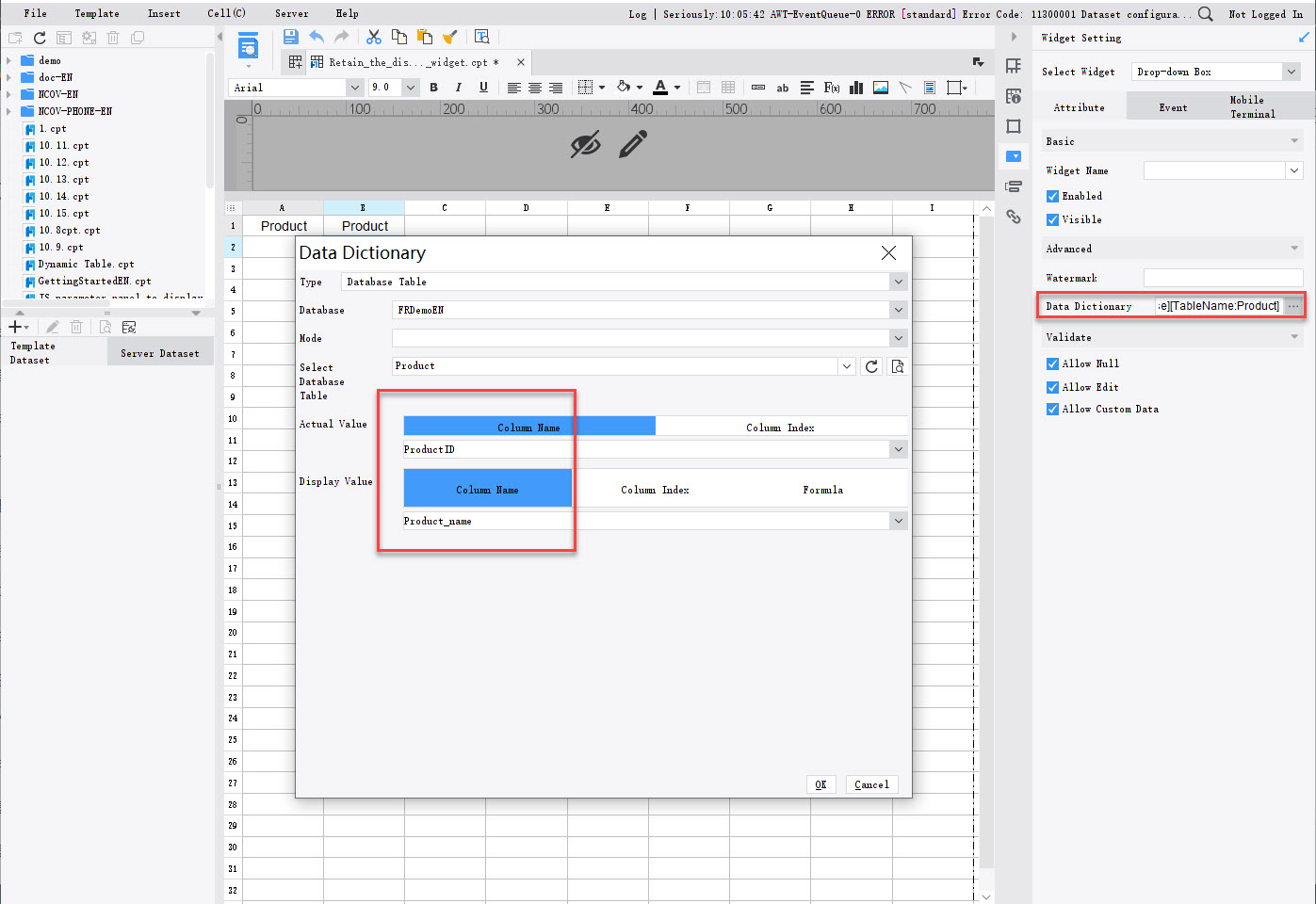Open the Database dropdown showing FRDemoEN
The image size is (1316, 904).
(898, 310)
